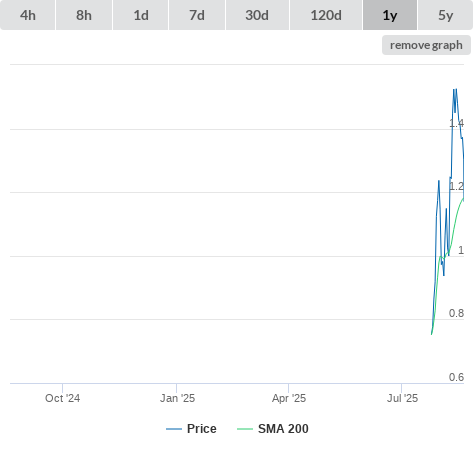Click the end of green SMA line
474x455 pixels.
[463, 199]
